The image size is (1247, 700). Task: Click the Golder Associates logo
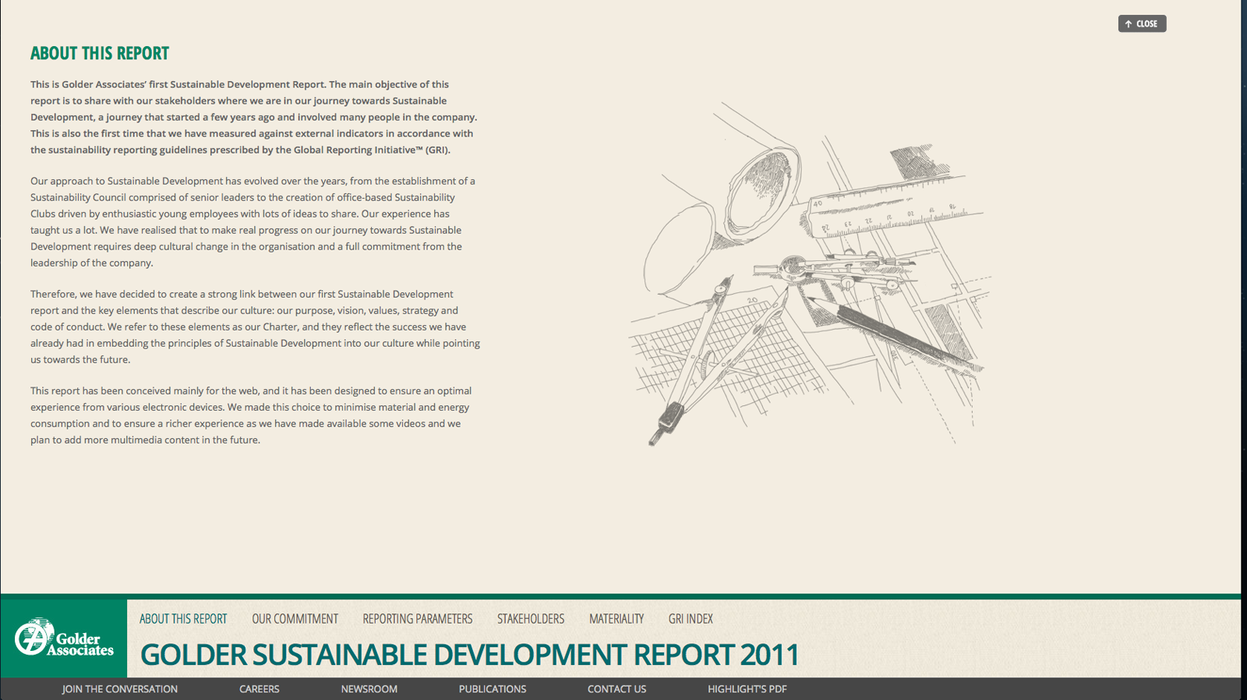point(64,638)
